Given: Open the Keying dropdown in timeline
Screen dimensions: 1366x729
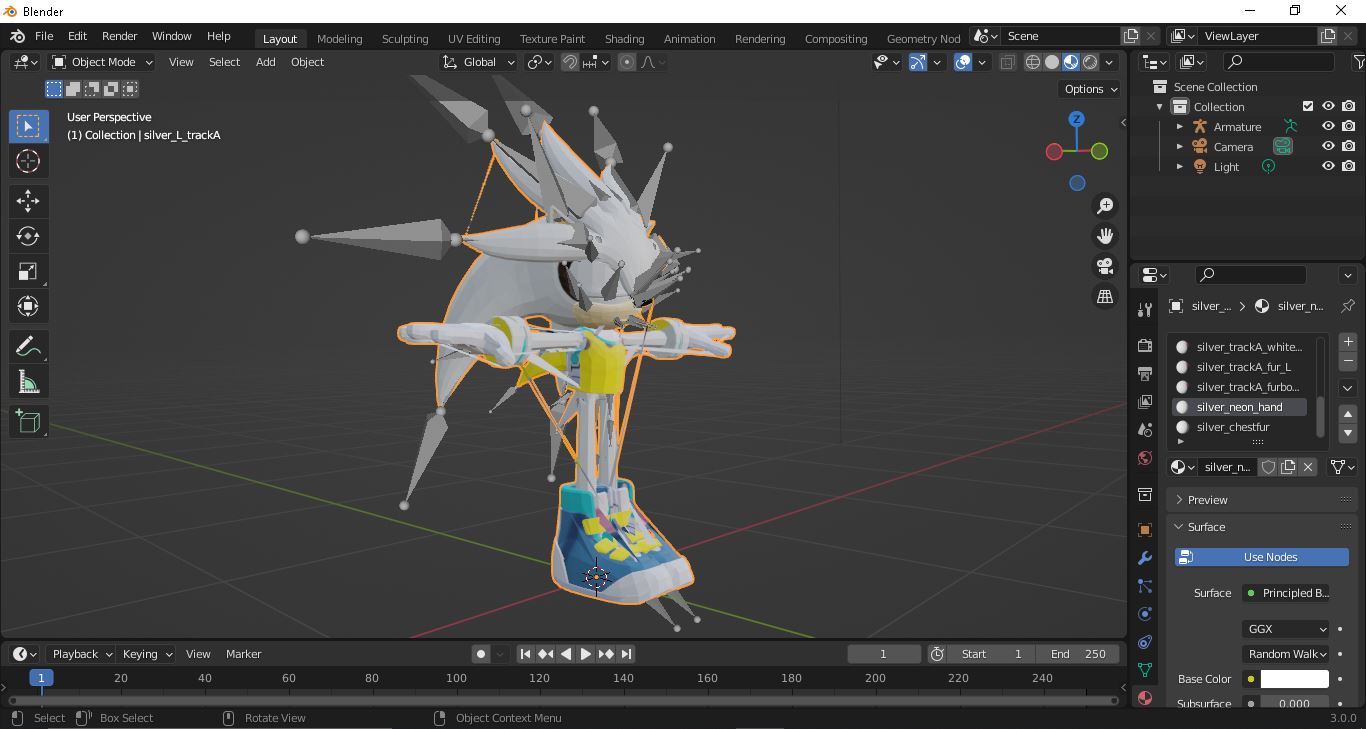Looking at the screenshot, I should pos(147,654).
